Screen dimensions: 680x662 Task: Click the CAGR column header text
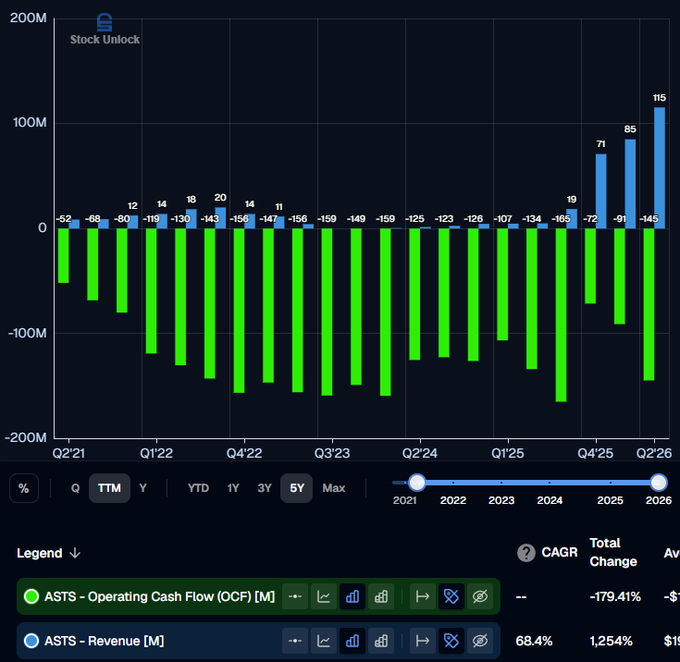coord(559,552)
